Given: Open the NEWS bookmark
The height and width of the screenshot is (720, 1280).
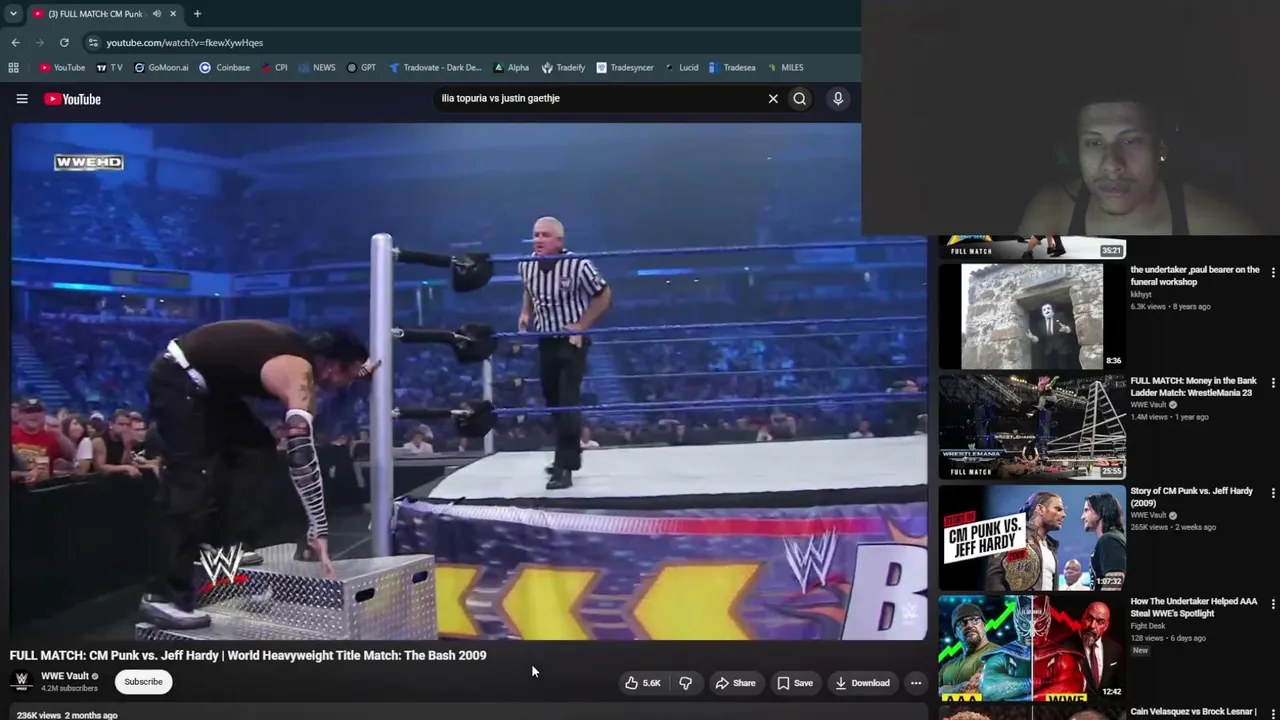Looking at the screenshot, I should 317,68.
